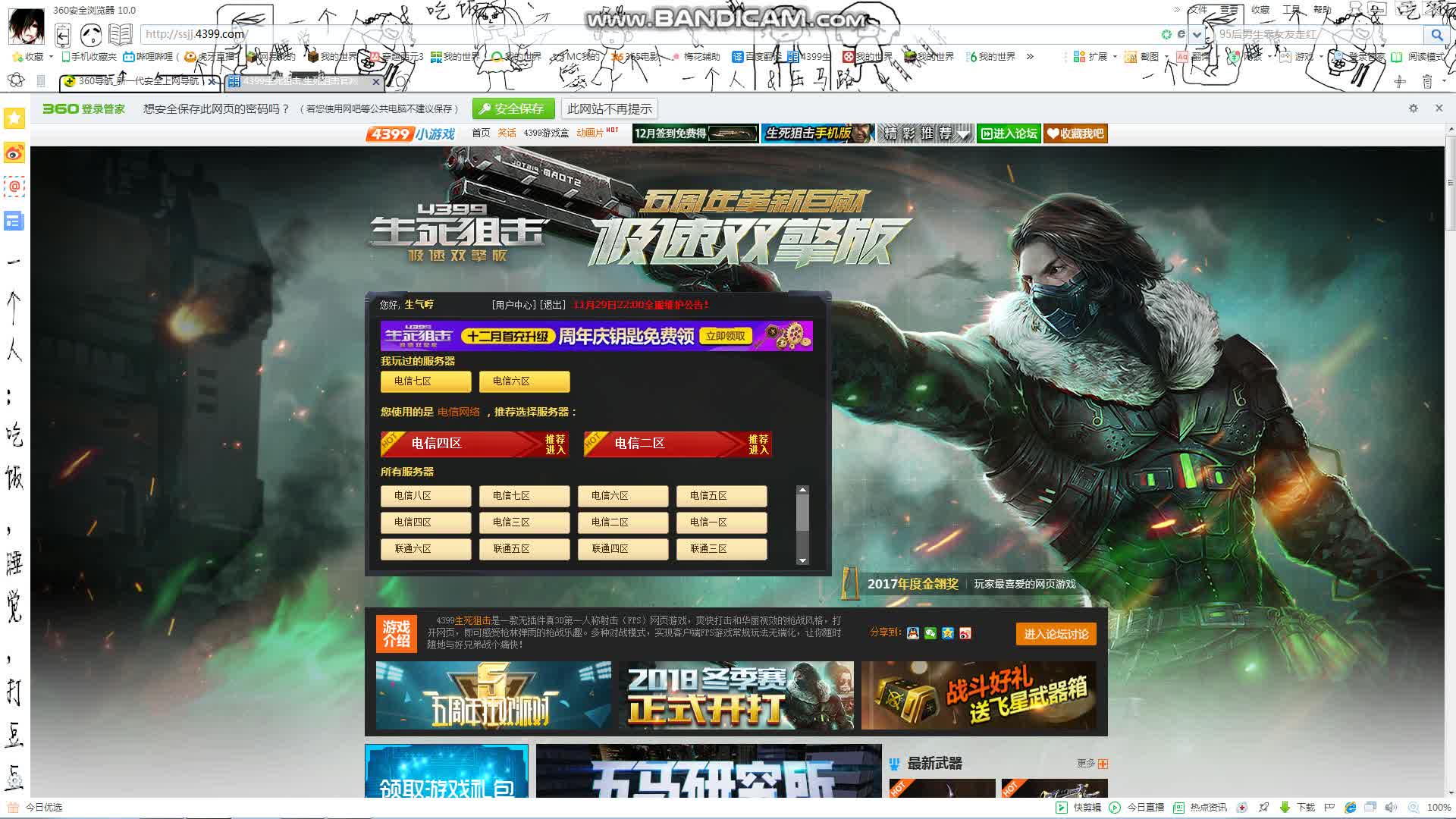Click the refresh icon in address bar
This screenshot has height=819, width=1456.
tap(1166, 34)
